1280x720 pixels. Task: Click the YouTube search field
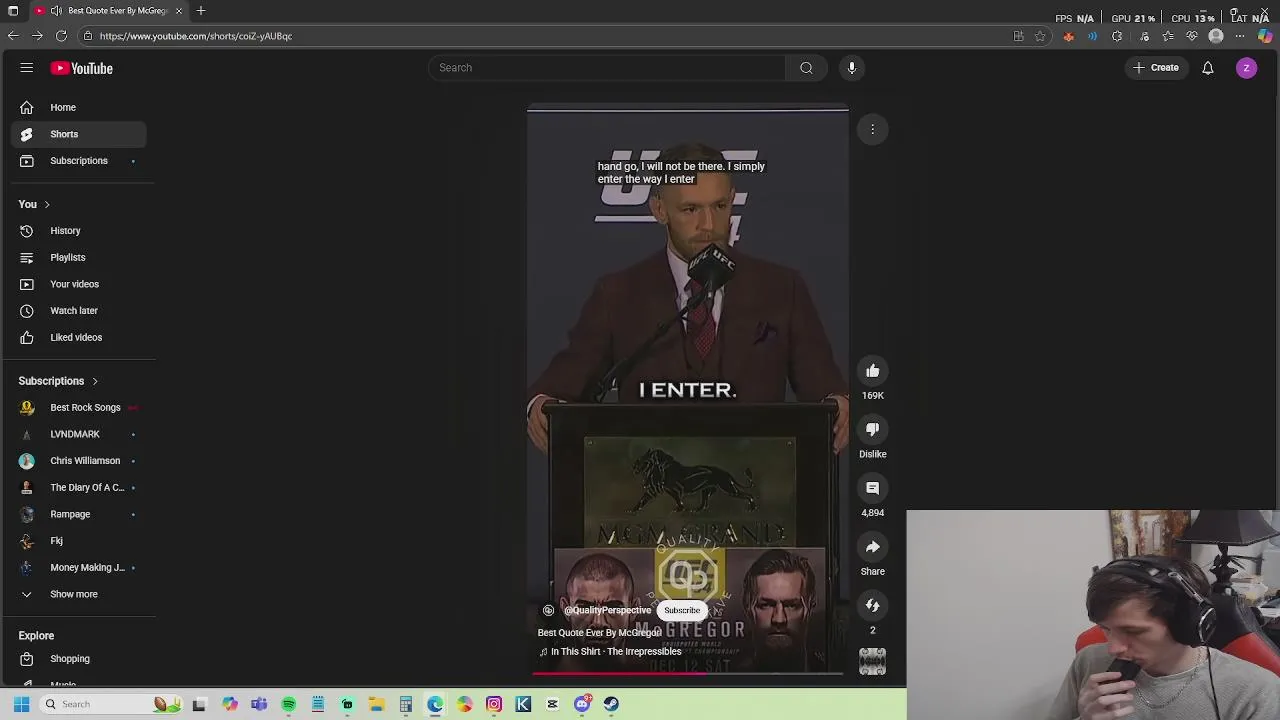pos(608,68)
